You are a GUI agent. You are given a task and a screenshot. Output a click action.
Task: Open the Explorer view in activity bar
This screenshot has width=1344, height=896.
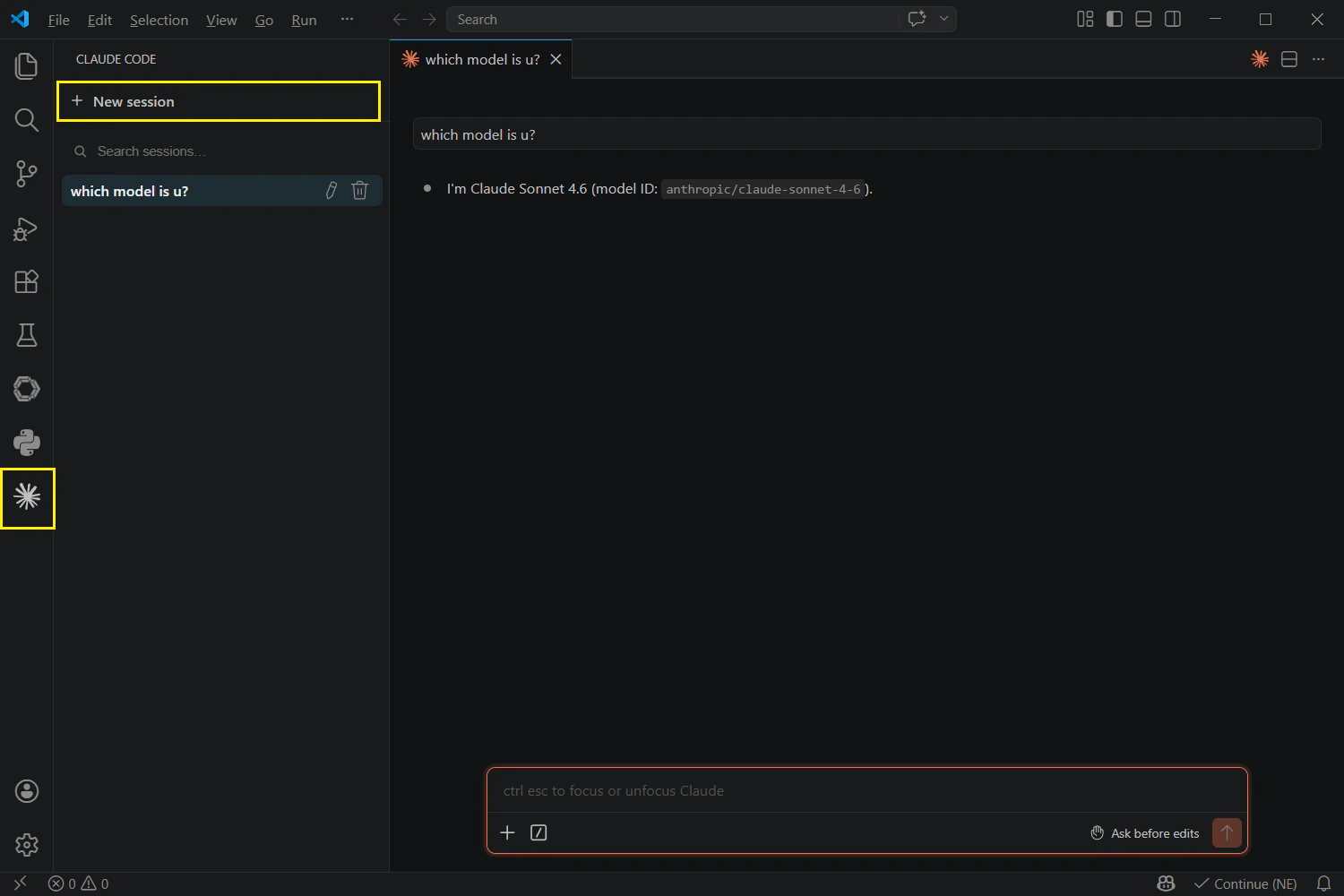coord(27,66)
